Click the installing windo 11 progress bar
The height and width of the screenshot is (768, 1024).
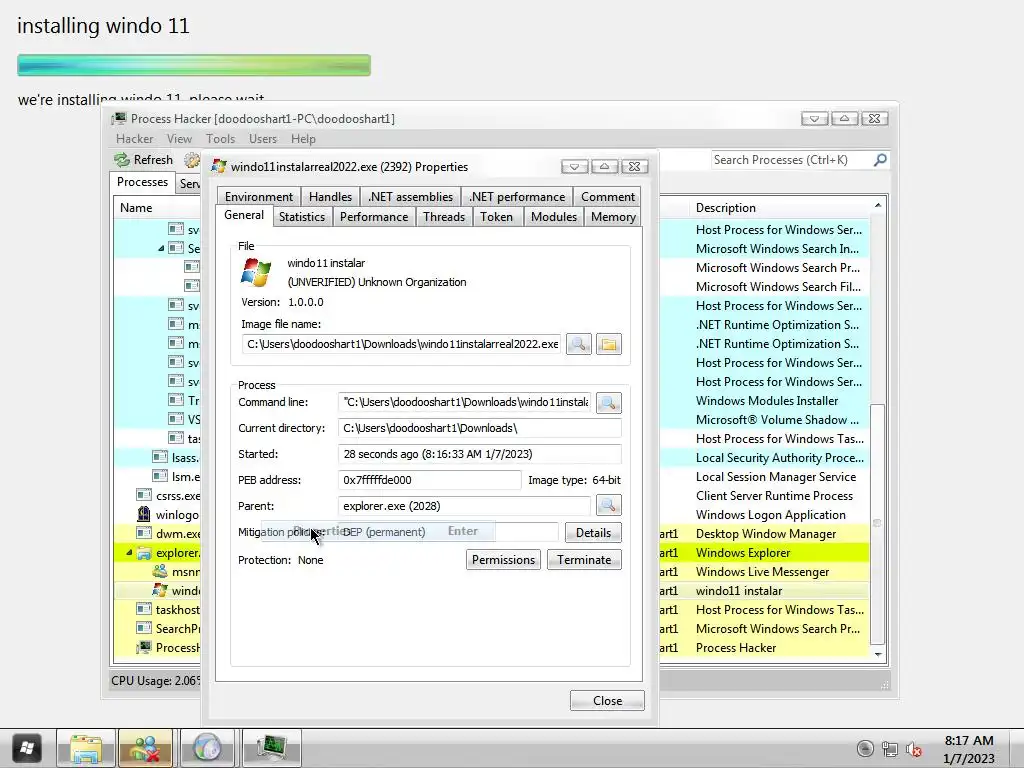click(x=194, y=65)
